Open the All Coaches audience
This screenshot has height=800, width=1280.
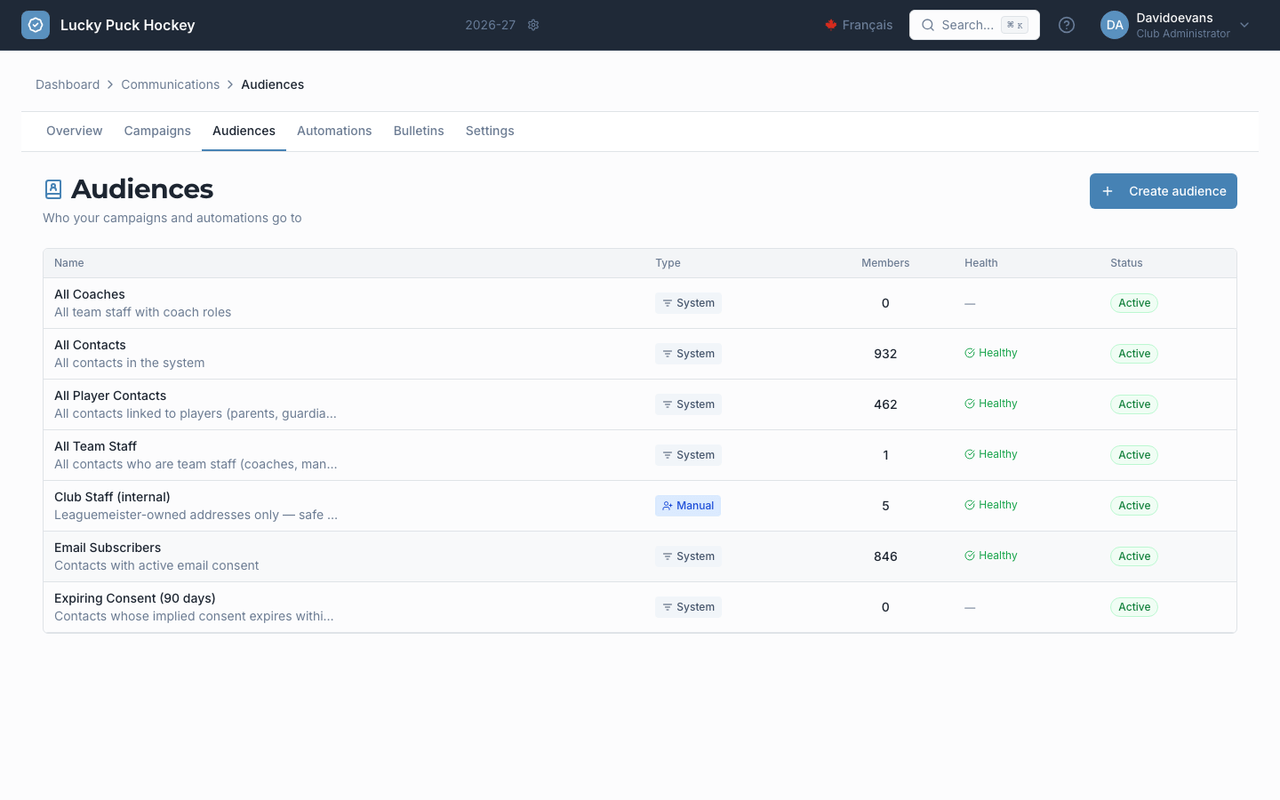click(x=90, y=294)
